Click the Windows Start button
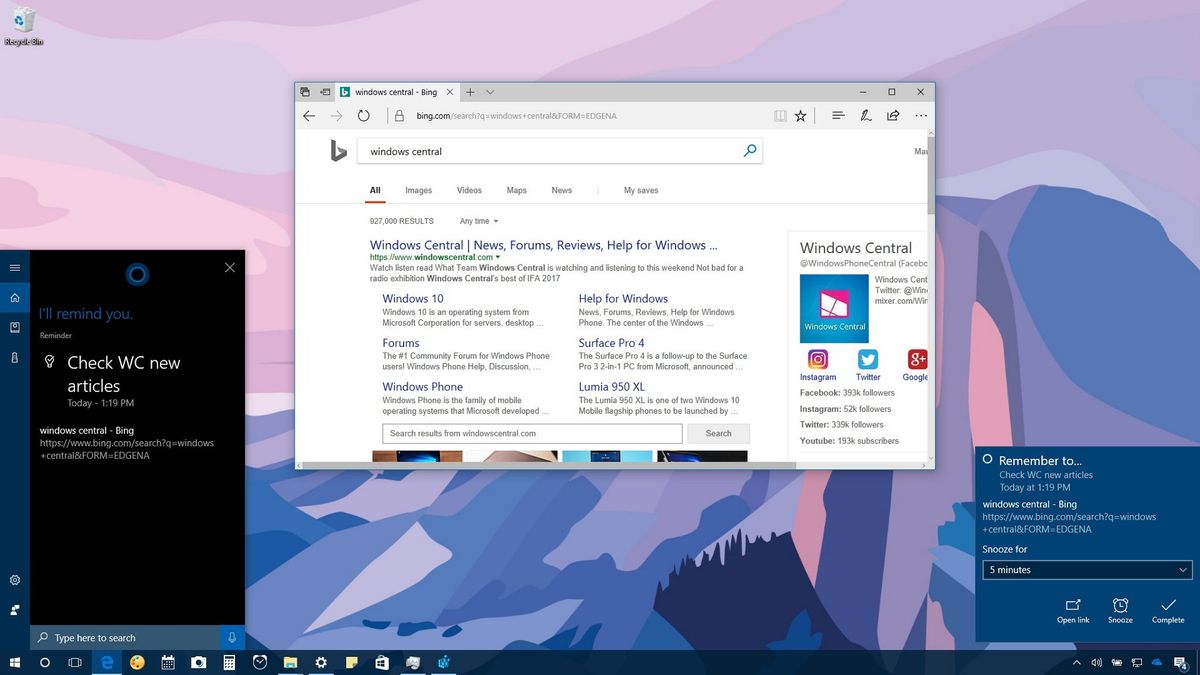1200x675 pixels. tap(15, 662)
